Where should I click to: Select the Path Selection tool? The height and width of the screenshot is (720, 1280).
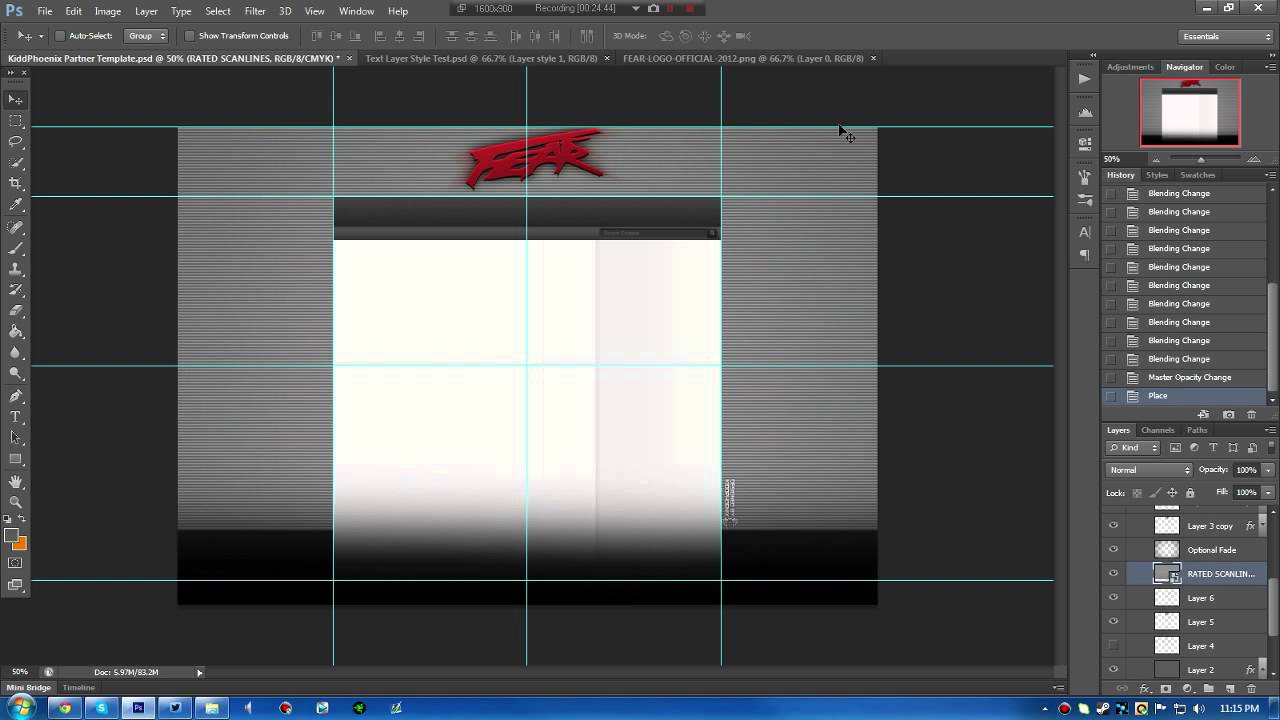click(x=16, y=438)
